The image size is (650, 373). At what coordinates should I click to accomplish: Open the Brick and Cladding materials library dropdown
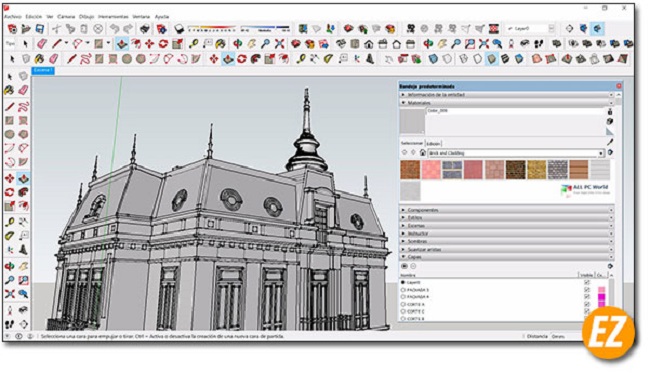point(516,153)
